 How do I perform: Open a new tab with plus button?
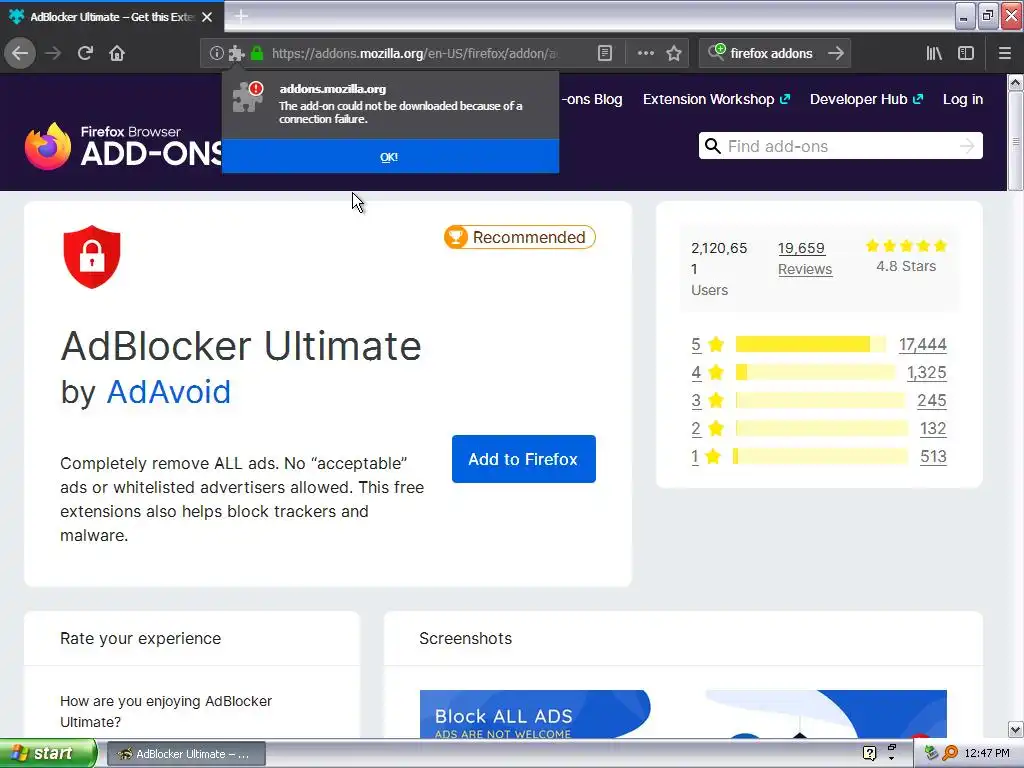[x=241, y=16]
